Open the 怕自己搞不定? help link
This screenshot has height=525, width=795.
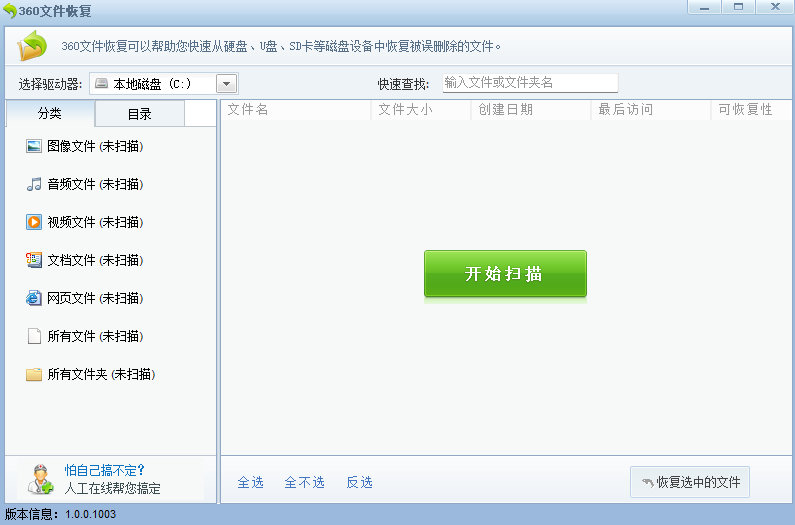(105, 470)
